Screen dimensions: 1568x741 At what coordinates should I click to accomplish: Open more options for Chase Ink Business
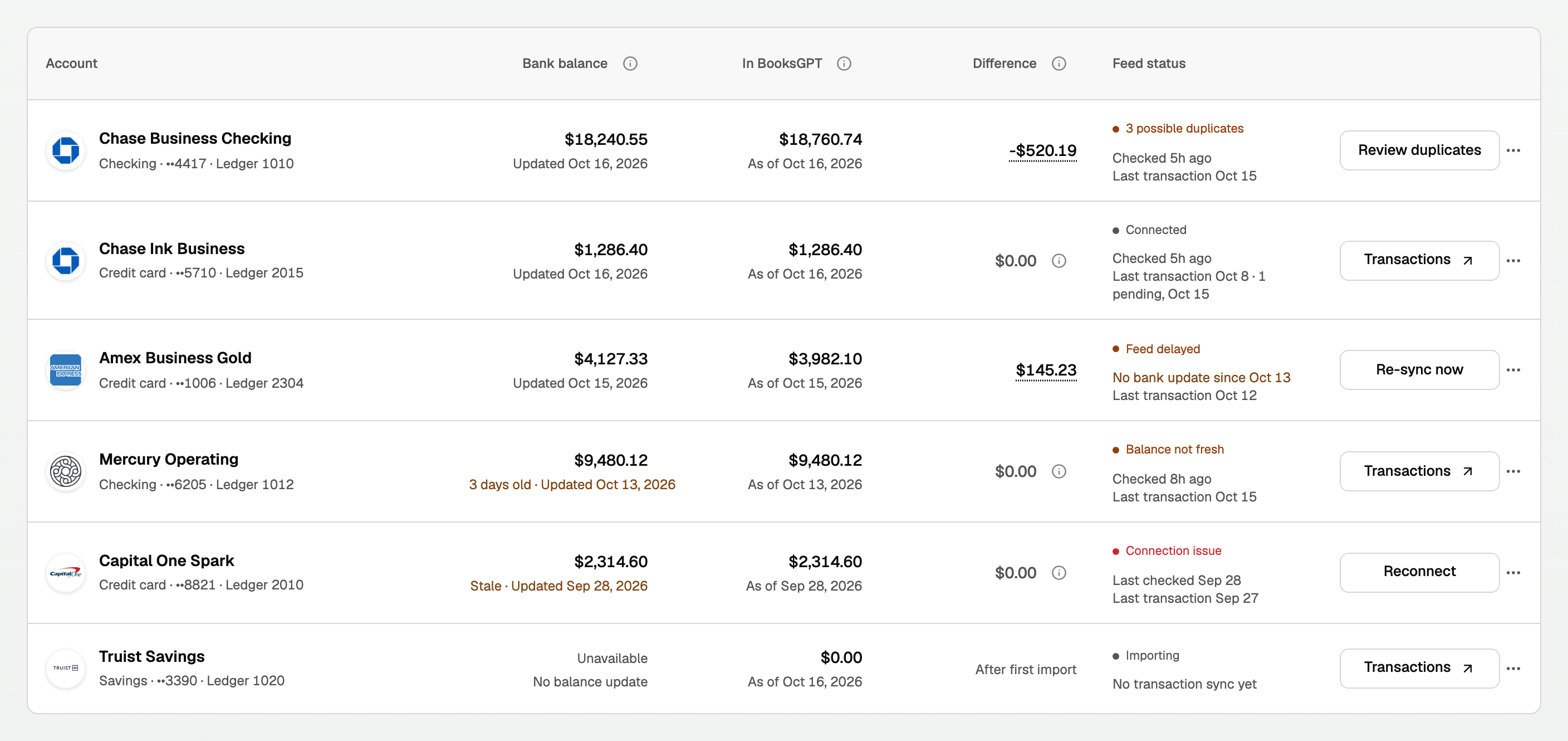[x=1513, y=261]
